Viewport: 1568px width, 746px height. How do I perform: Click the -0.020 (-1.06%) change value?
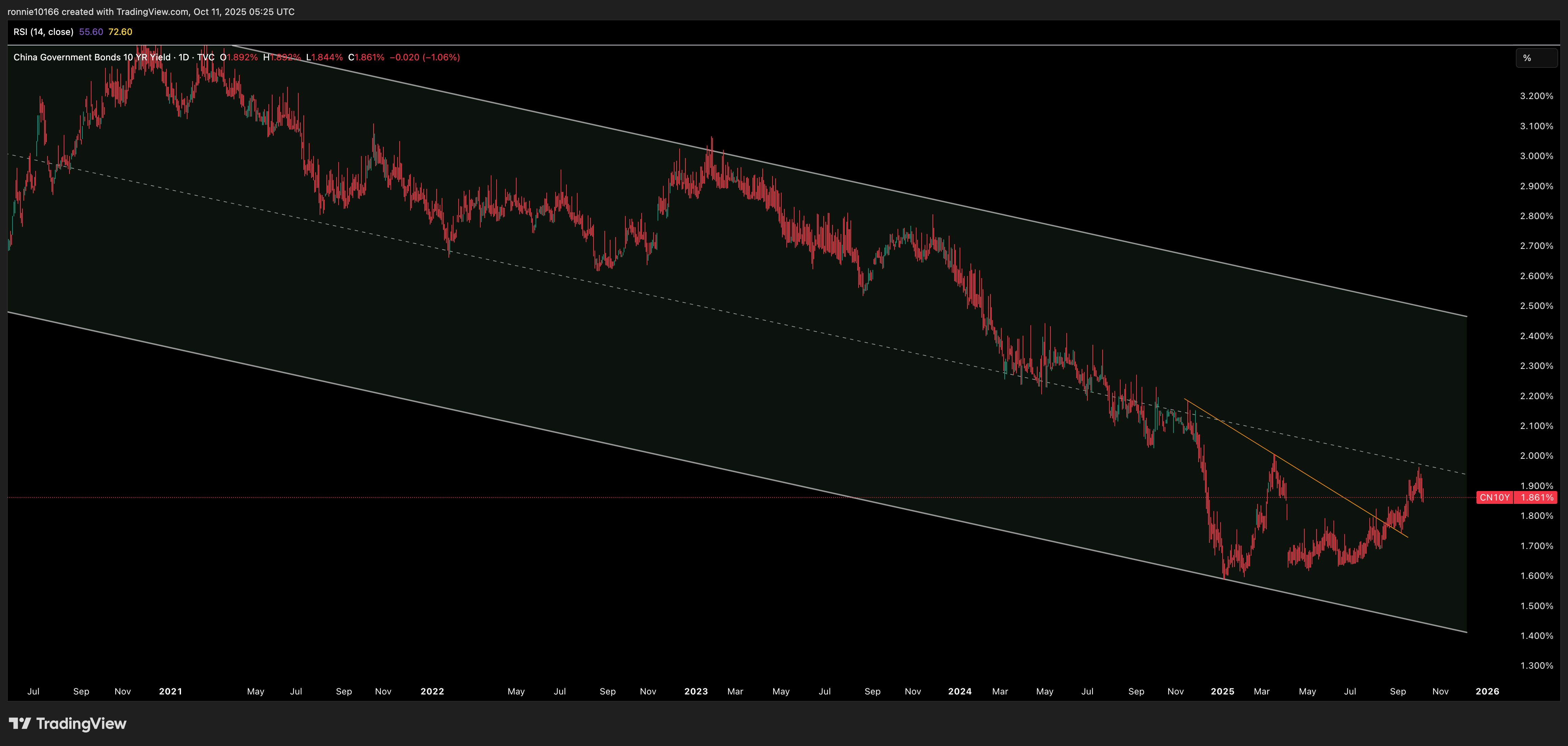[x=424, y=57]
